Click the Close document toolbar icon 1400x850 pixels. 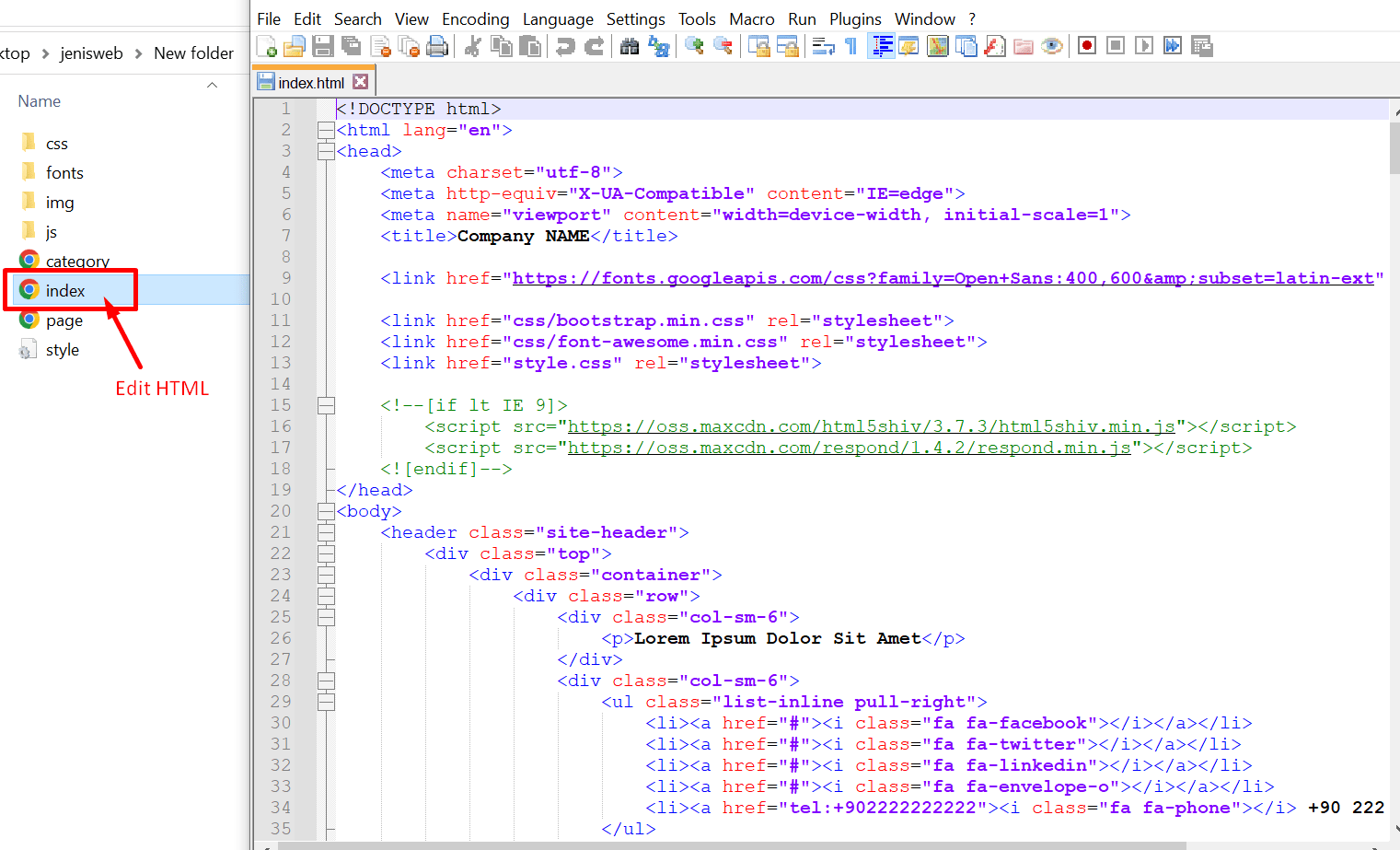380,46
